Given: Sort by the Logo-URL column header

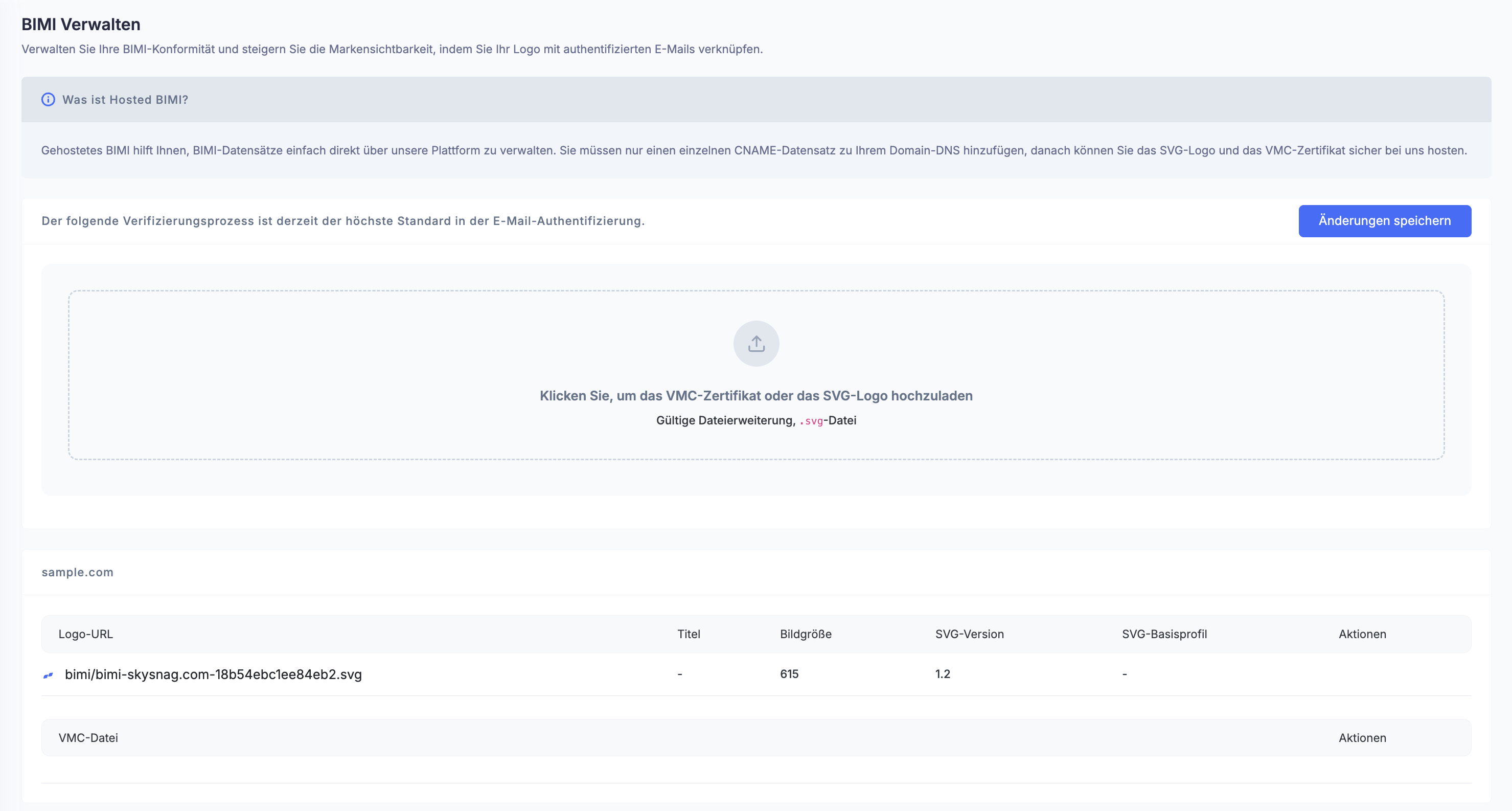Looking at the screenshot, I should (86, 634).
